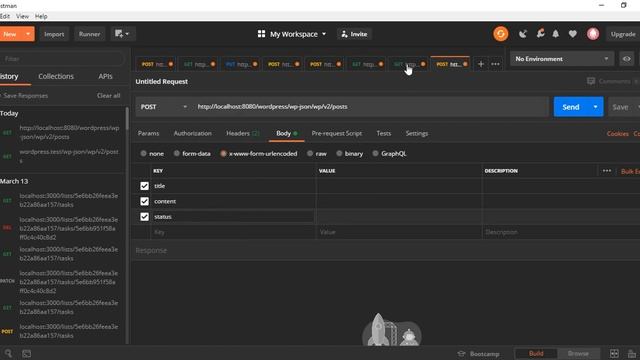Close the first POST tab via its dot
Screen dimensions: 640x360
click(171, 64)
